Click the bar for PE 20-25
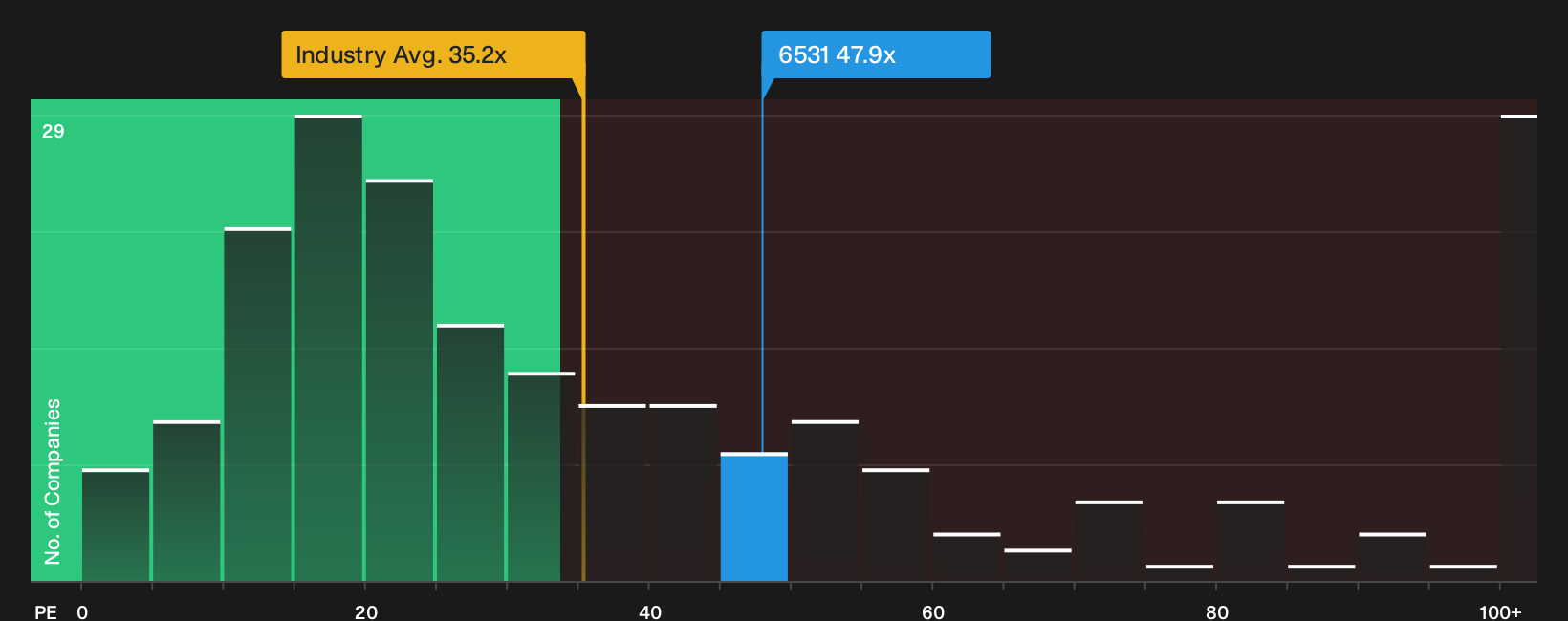 point(400,380)
